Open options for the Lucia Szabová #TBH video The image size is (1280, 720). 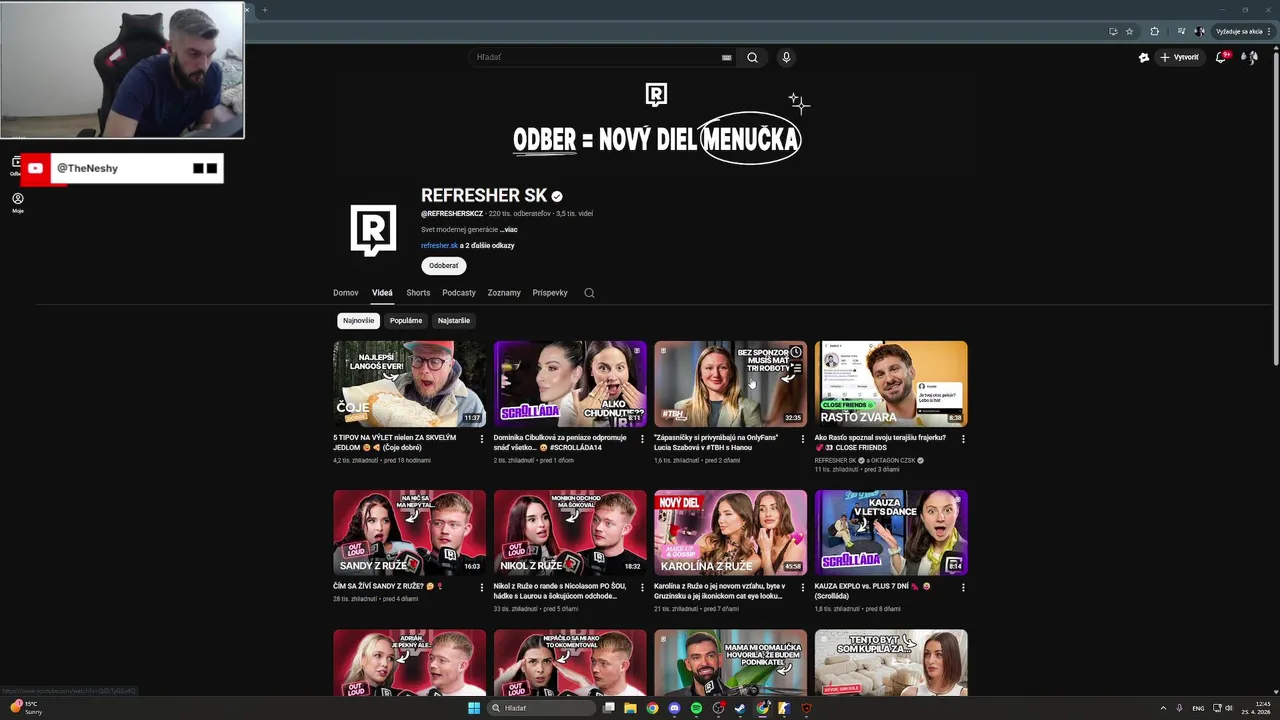pos(802,439)
